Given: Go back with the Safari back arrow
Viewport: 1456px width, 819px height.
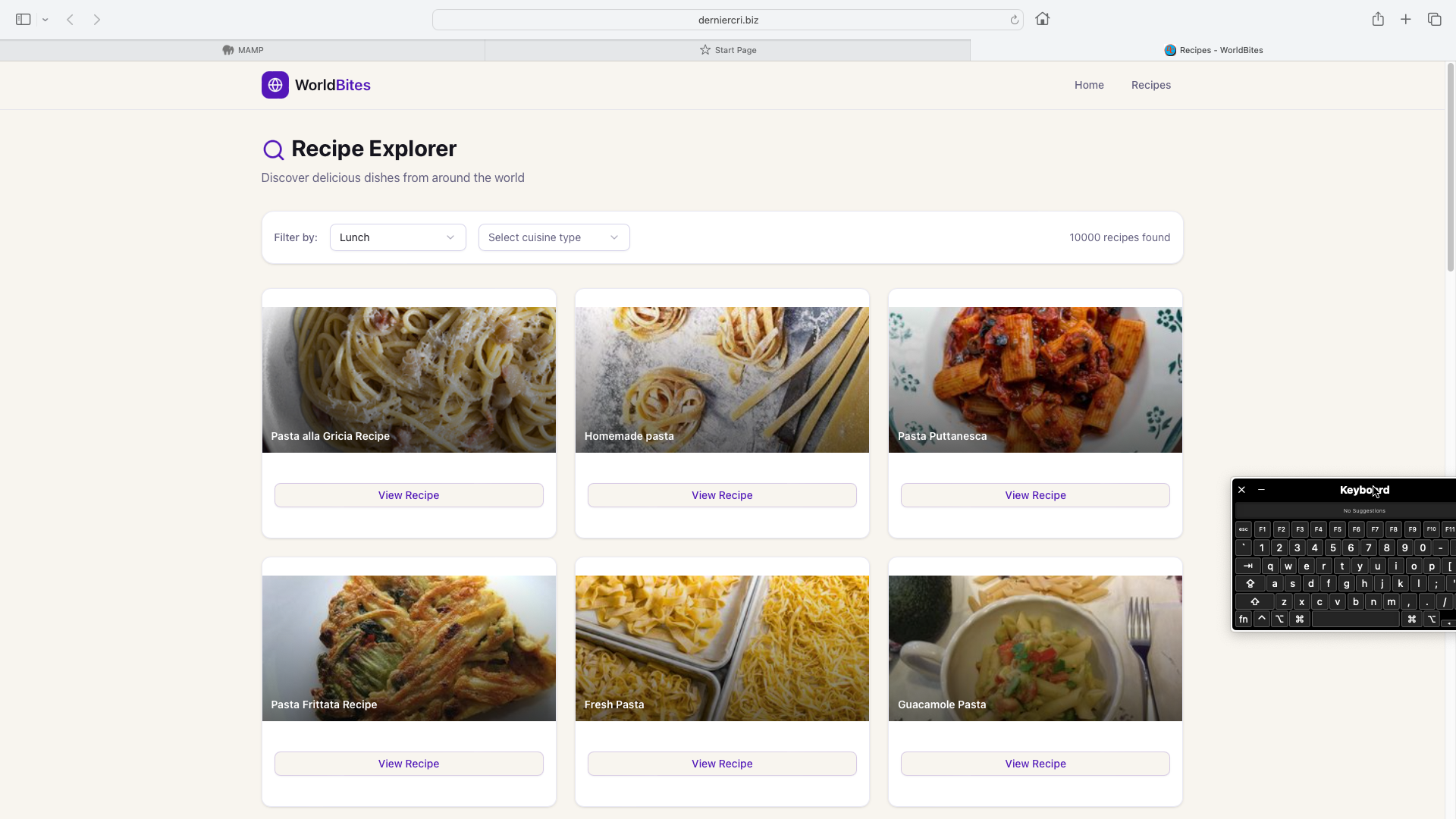Looking at the screenshot, I should tap(70, 20).
